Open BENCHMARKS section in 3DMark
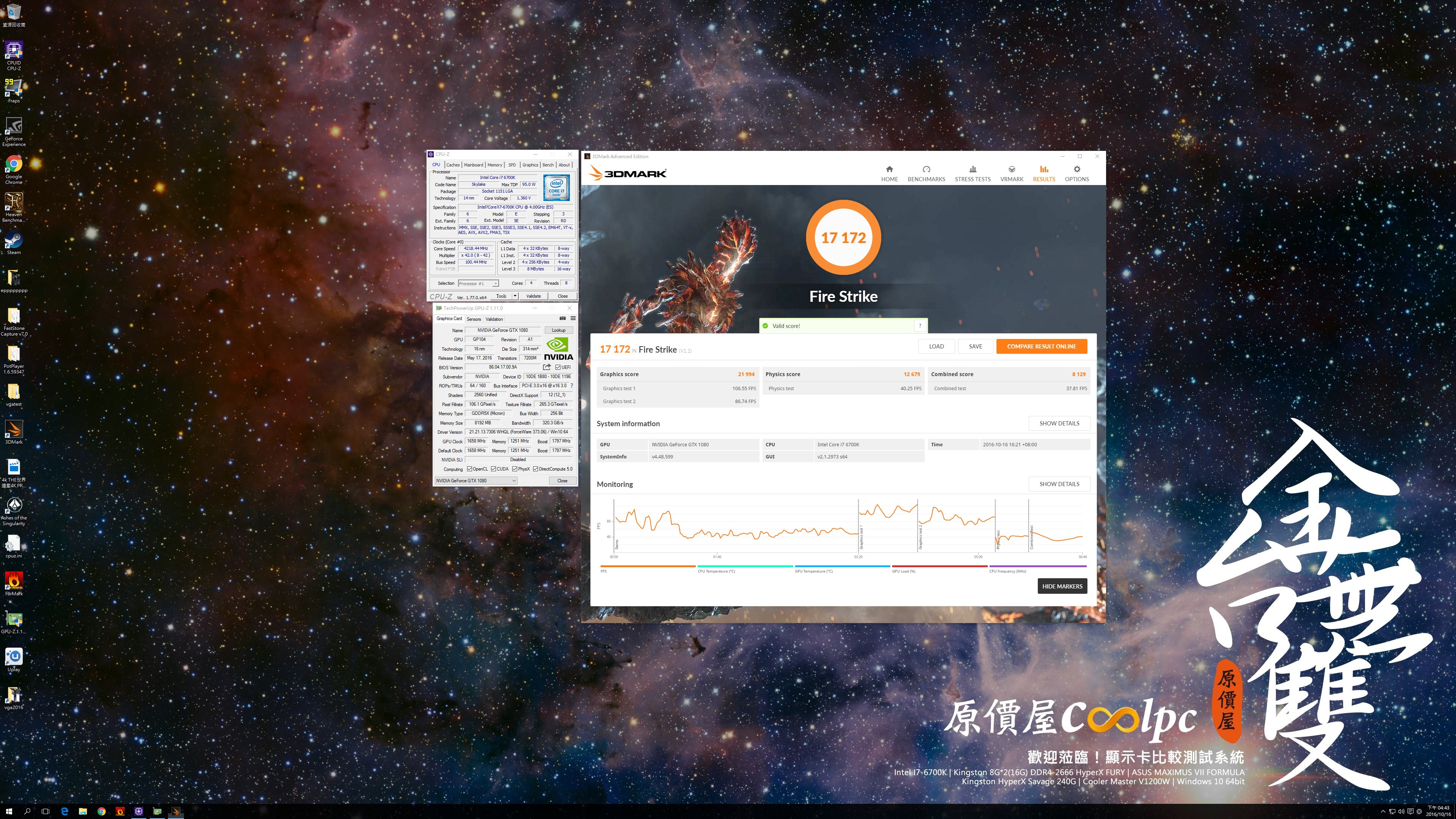 926,174
